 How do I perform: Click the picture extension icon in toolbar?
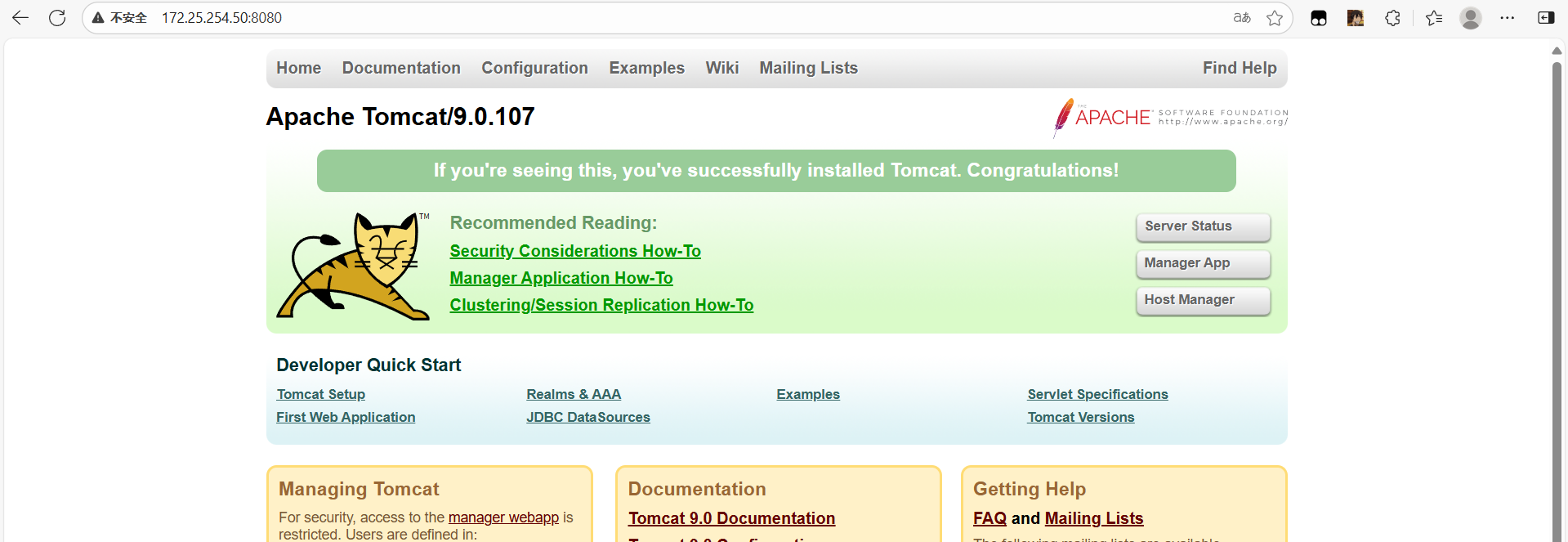click(x=1356, y=18)
